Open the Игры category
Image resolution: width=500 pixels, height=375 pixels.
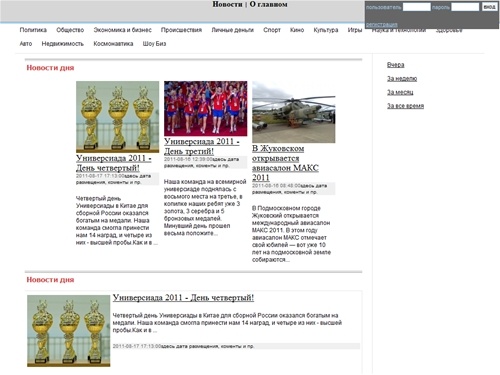[355, 30]
